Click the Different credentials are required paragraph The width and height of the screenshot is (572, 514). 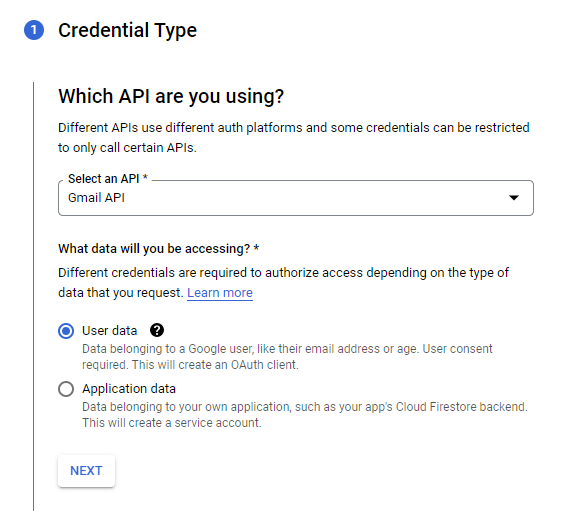(283, 283)
